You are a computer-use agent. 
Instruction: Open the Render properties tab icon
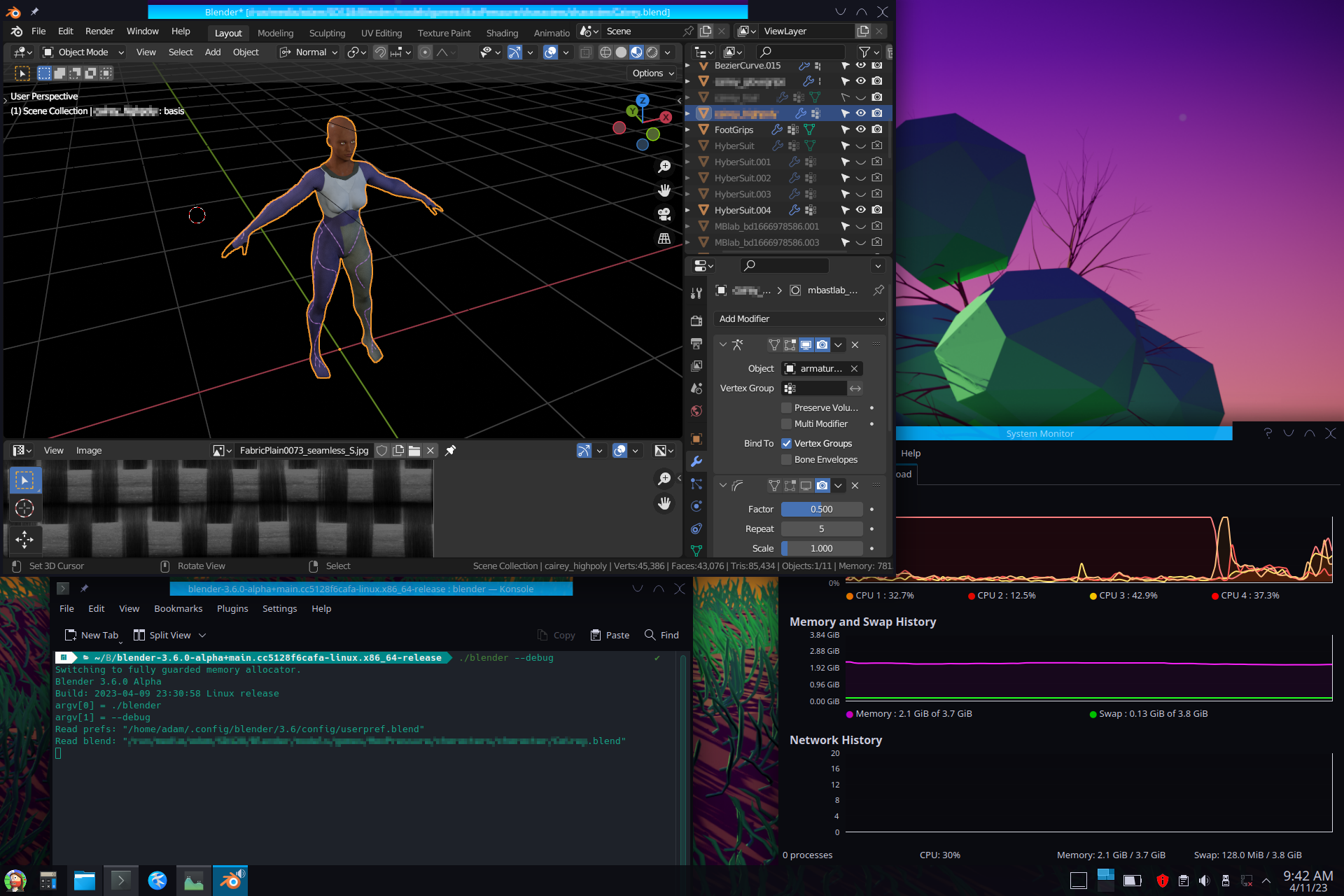(696, 321)
